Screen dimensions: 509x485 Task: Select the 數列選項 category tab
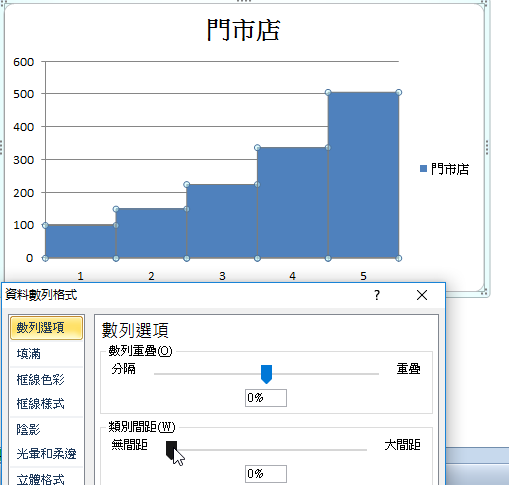click(46, 328)
